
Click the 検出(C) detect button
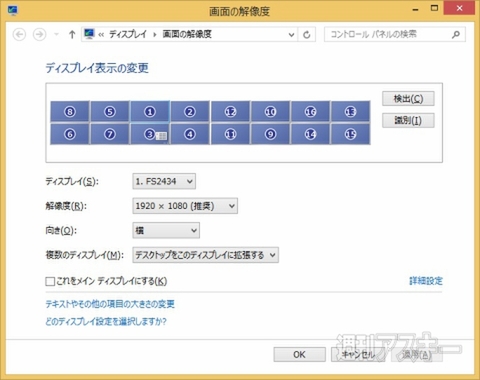point(408,99)
